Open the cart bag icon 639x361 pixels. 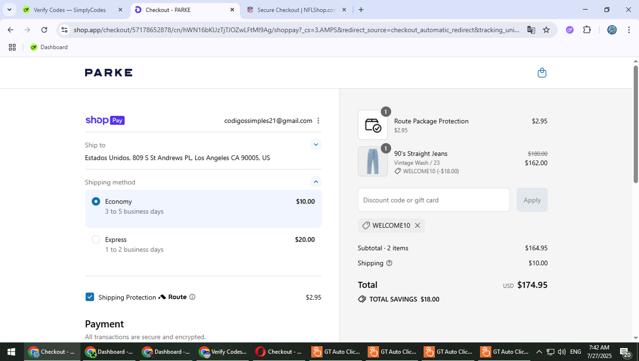pyautogui.click(x=542, y=73)
